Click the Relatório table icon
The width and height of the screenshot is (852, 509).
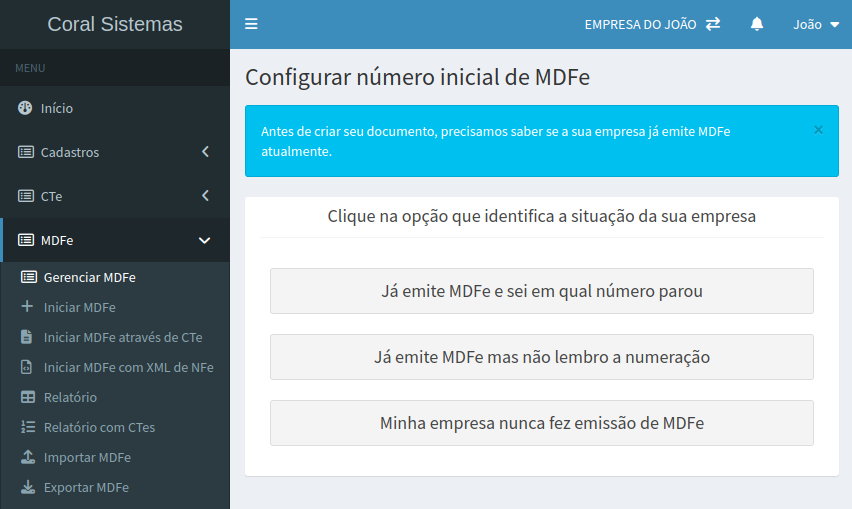[27, 397]
